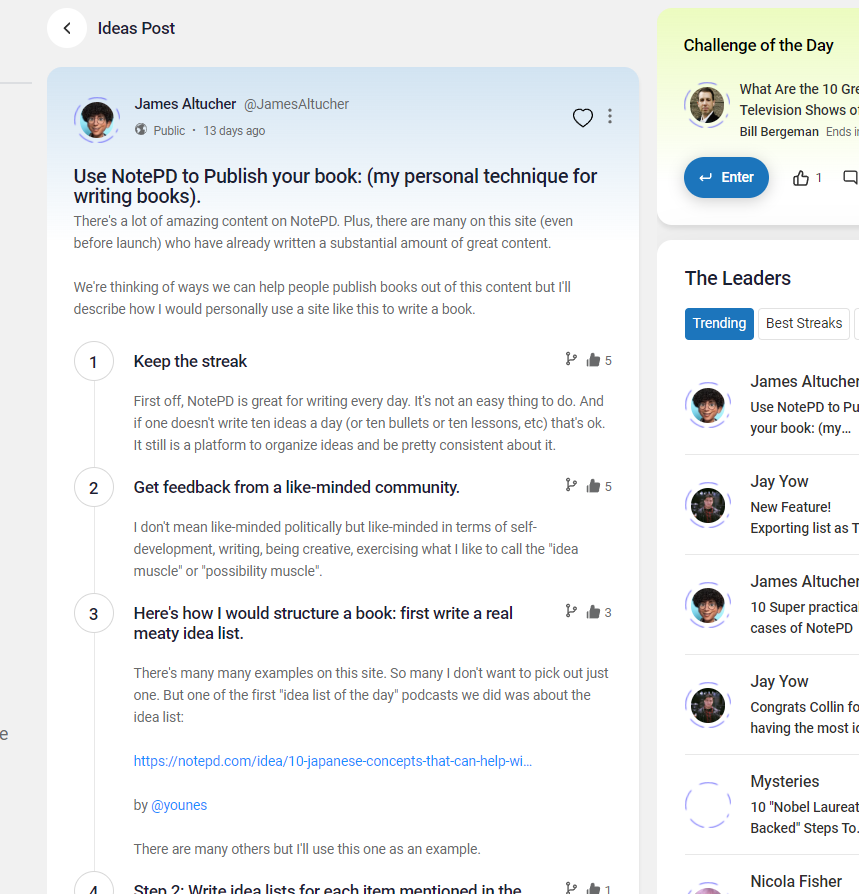Click Nicola Fisher's name in leaders
859x894 pixels.
796,881
